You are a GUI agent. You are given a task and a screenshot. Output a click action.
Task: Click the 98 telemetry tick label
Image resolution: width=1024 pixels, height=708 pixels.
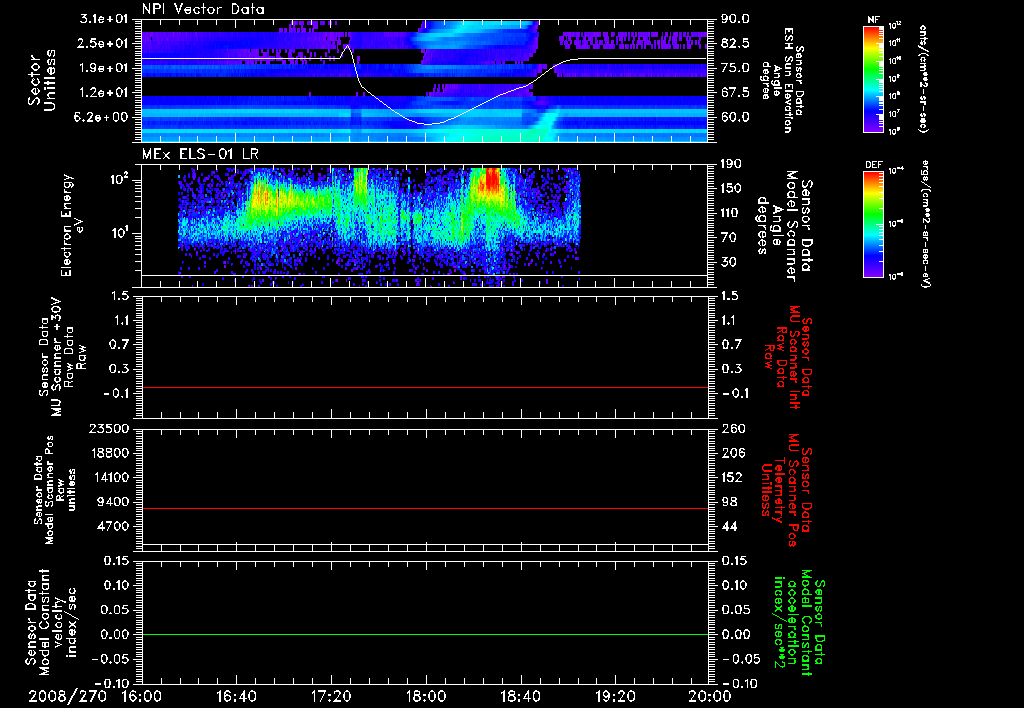coord(728,502)
